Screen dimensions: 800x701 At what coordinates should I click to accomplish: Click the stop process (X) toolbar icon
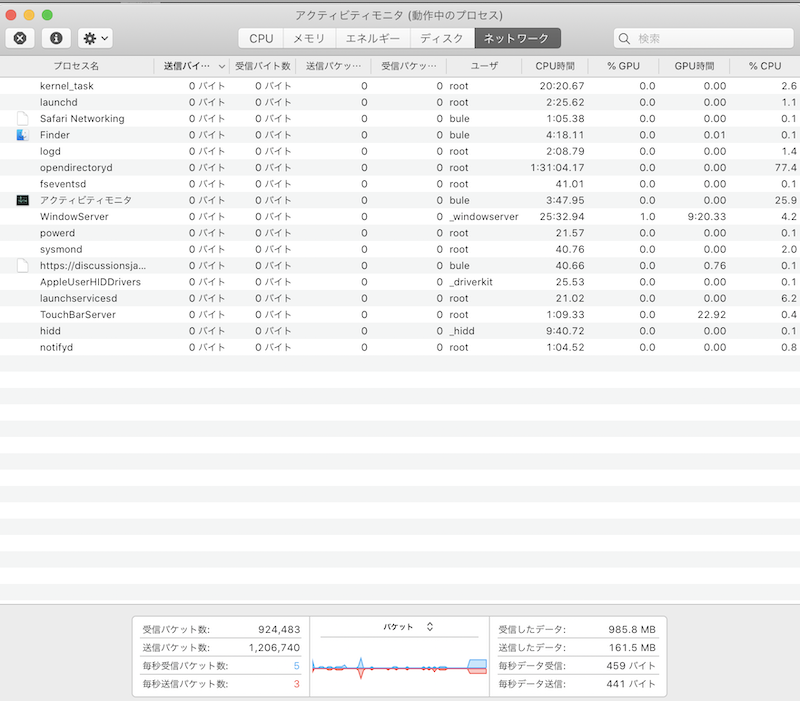coord(19,38)
